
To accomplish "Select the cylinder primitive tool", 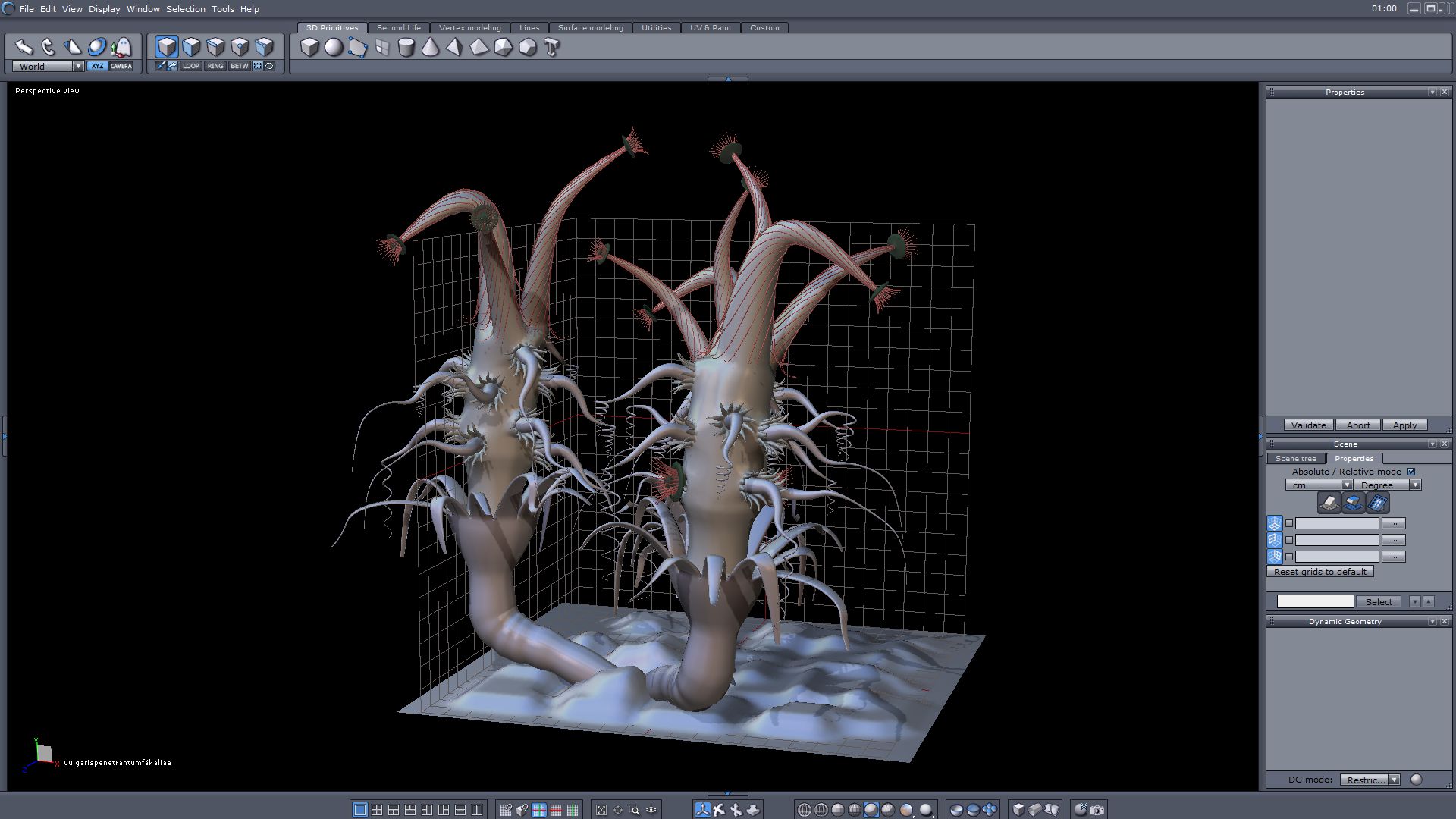I will (406, 48).
